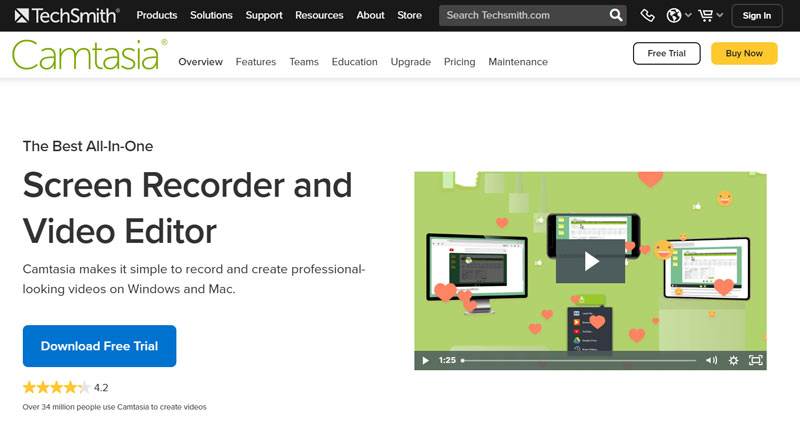This screenshot has width=800, height=425.
Task: Click the Free Trial button
Action: [x=666, y=53]
